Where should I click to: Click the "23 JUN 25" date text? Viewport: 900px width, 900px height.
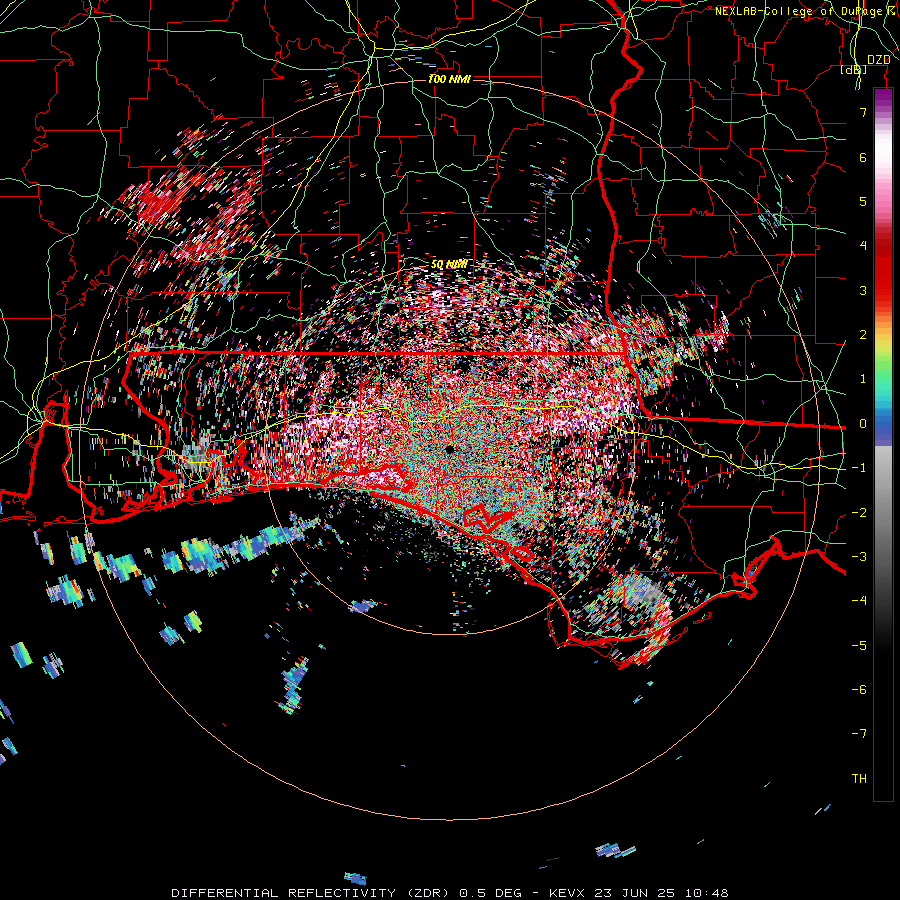pyautogui.click(x=633, y=893)
